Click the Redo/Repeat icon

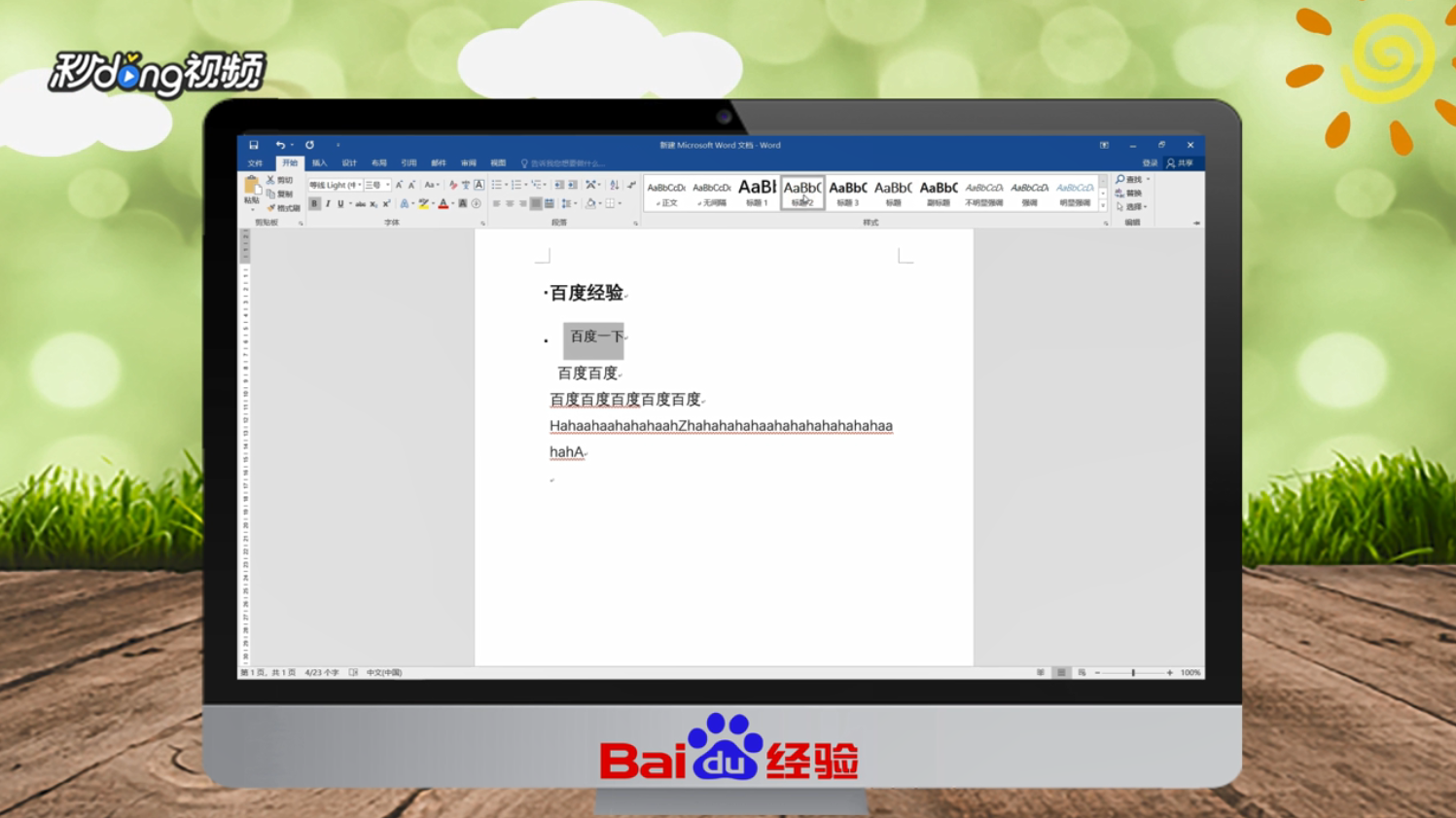click(309, 145)
